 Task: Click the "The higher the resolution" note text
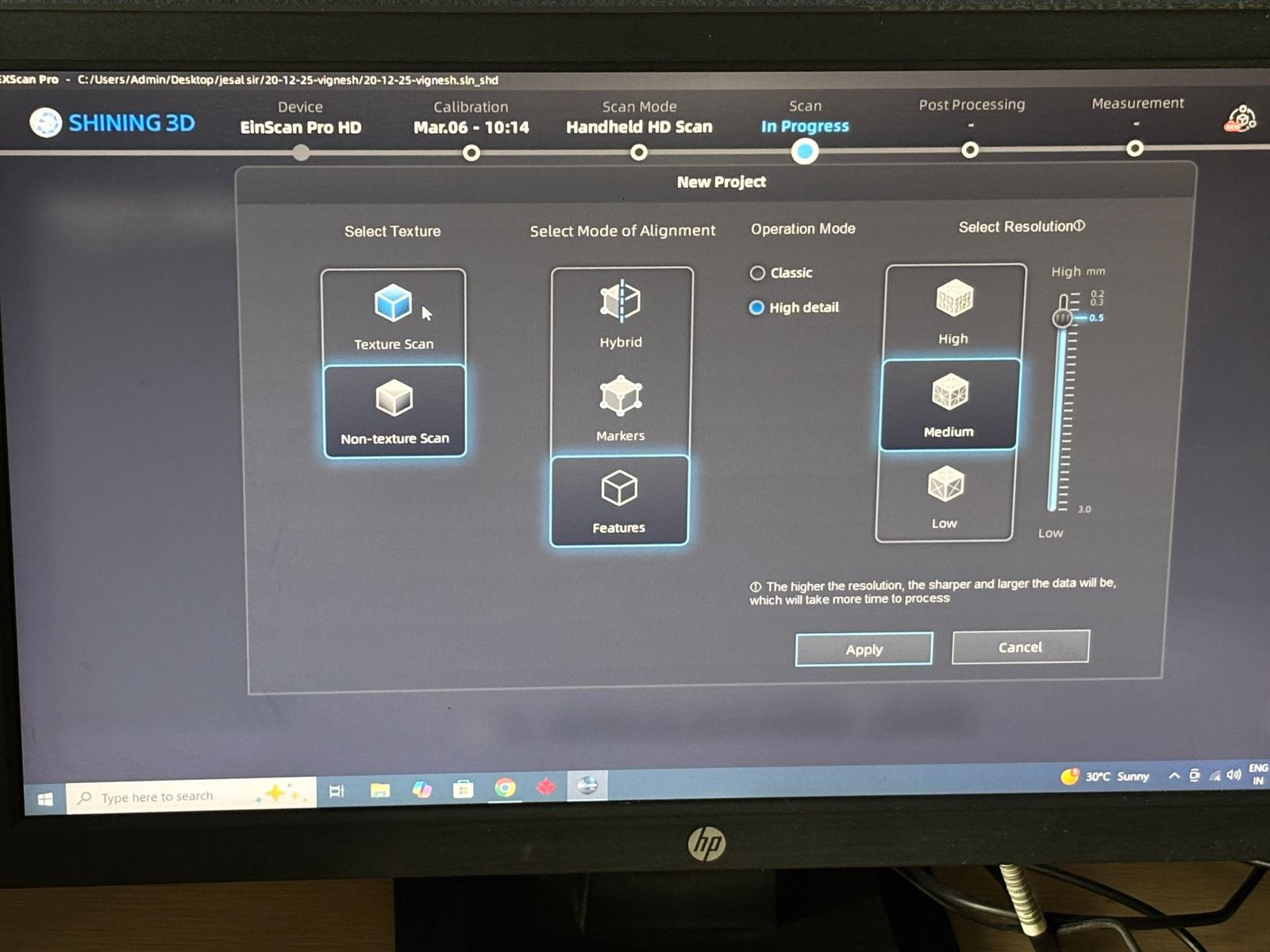click(933, 591)
